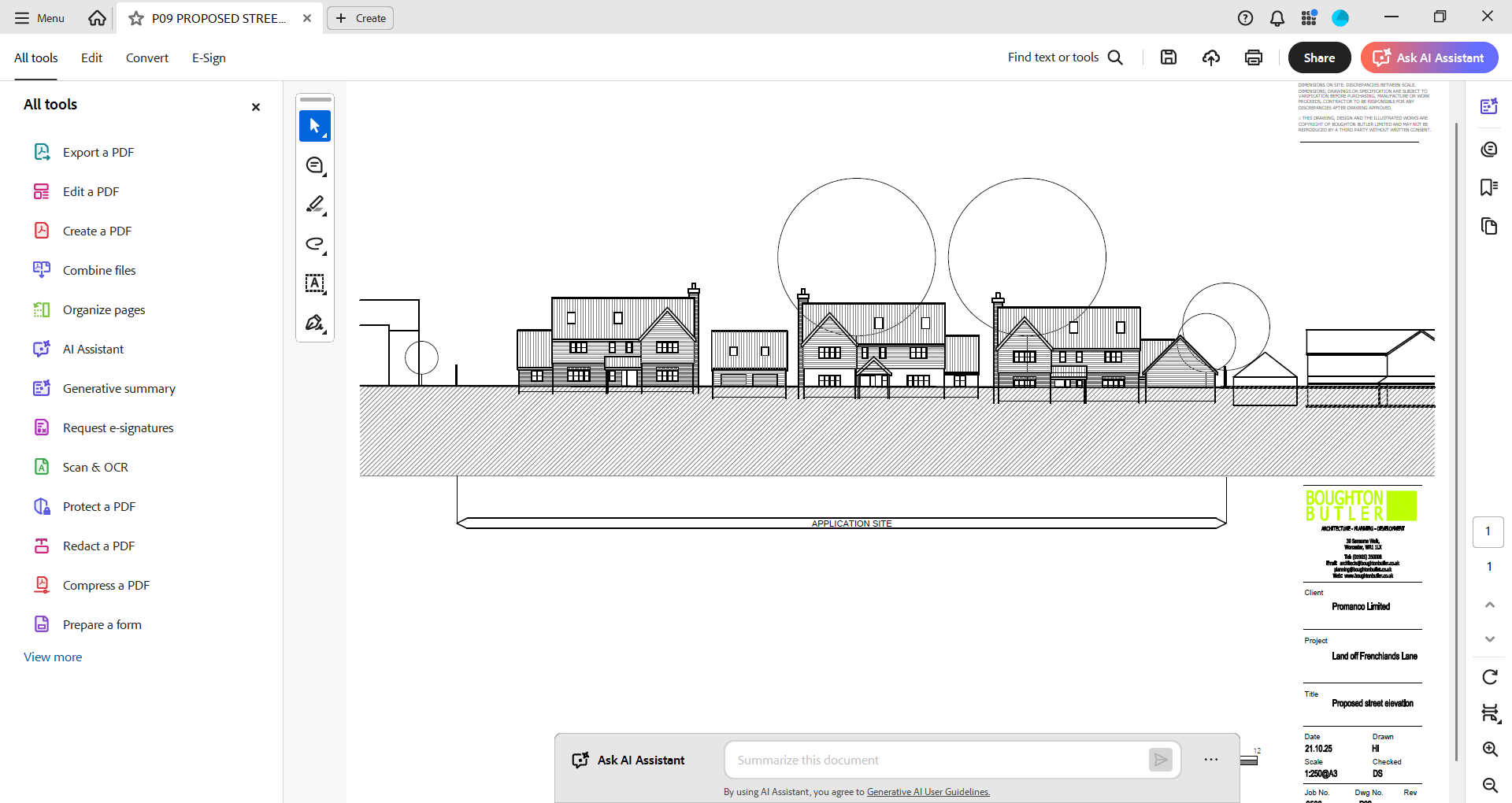Open the bookmarks panel on the right
This screenshot has width=1512, height=803.
(x=1488, y=187)
